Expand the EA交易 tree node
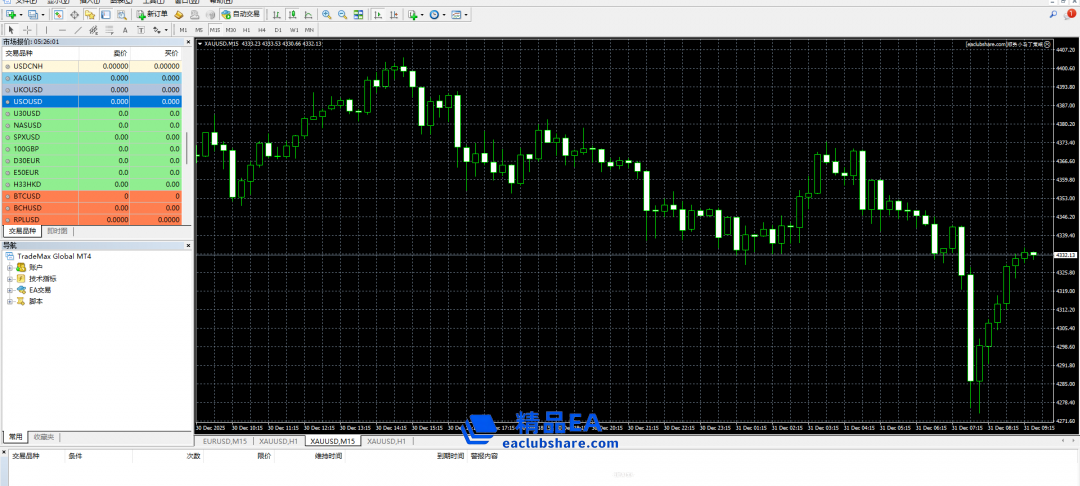Image resolution: width=1080 pixels, height=486 pixels. tap(10, 290)
